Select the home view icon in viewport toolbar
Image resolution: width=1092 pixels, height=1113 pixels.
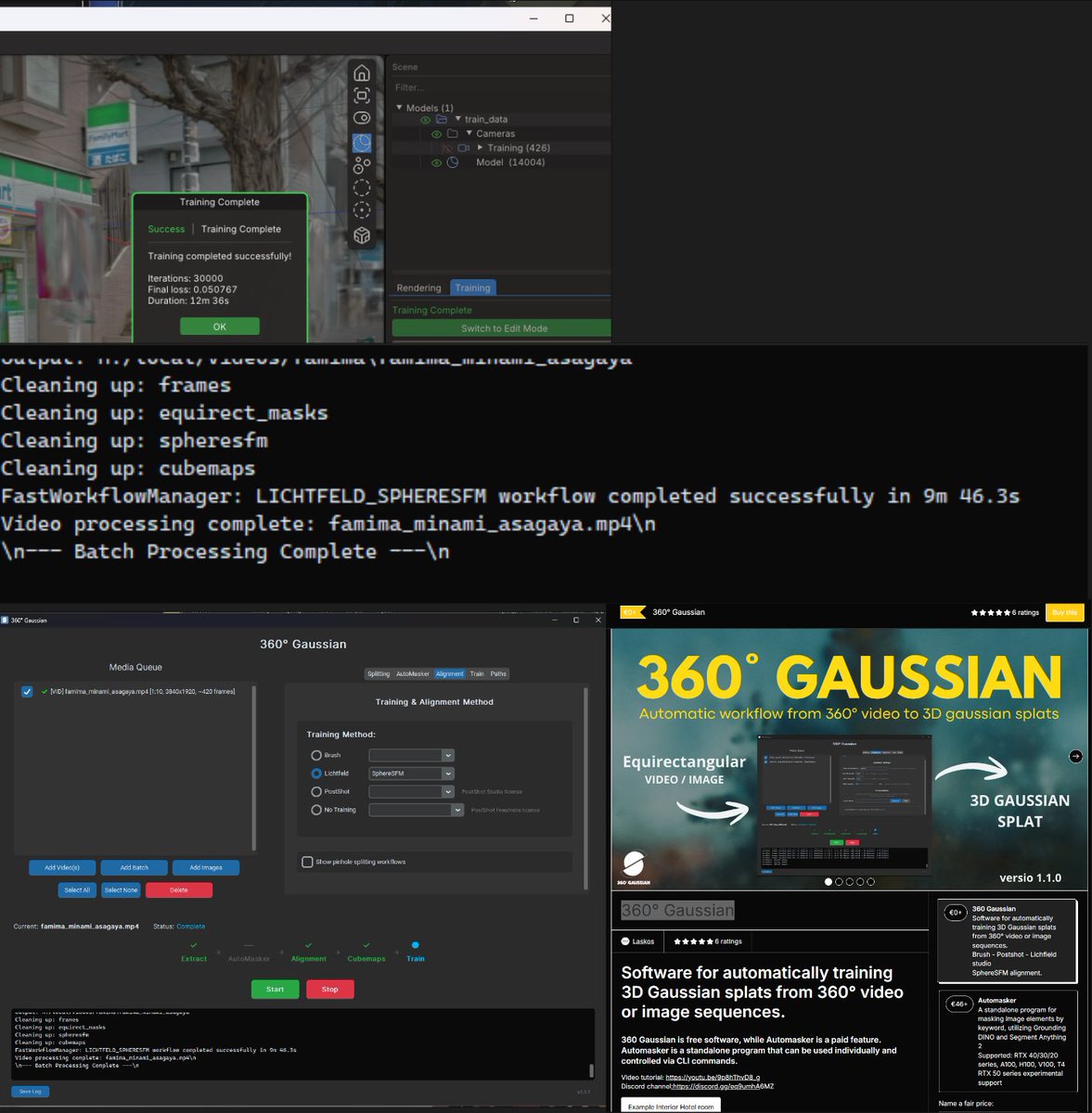pos(362,73)
